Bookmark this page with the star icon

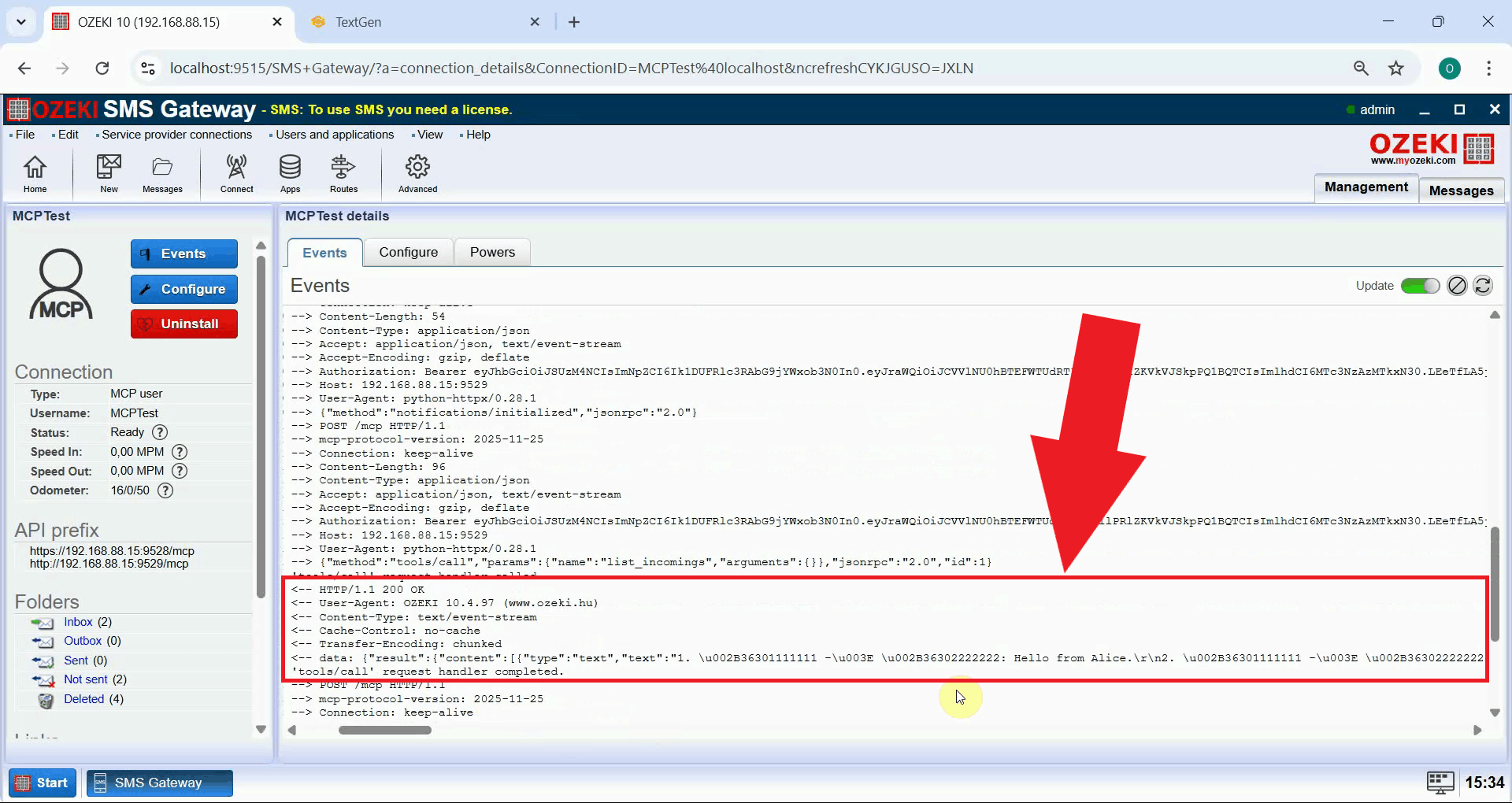click(x=1396, y=68)
